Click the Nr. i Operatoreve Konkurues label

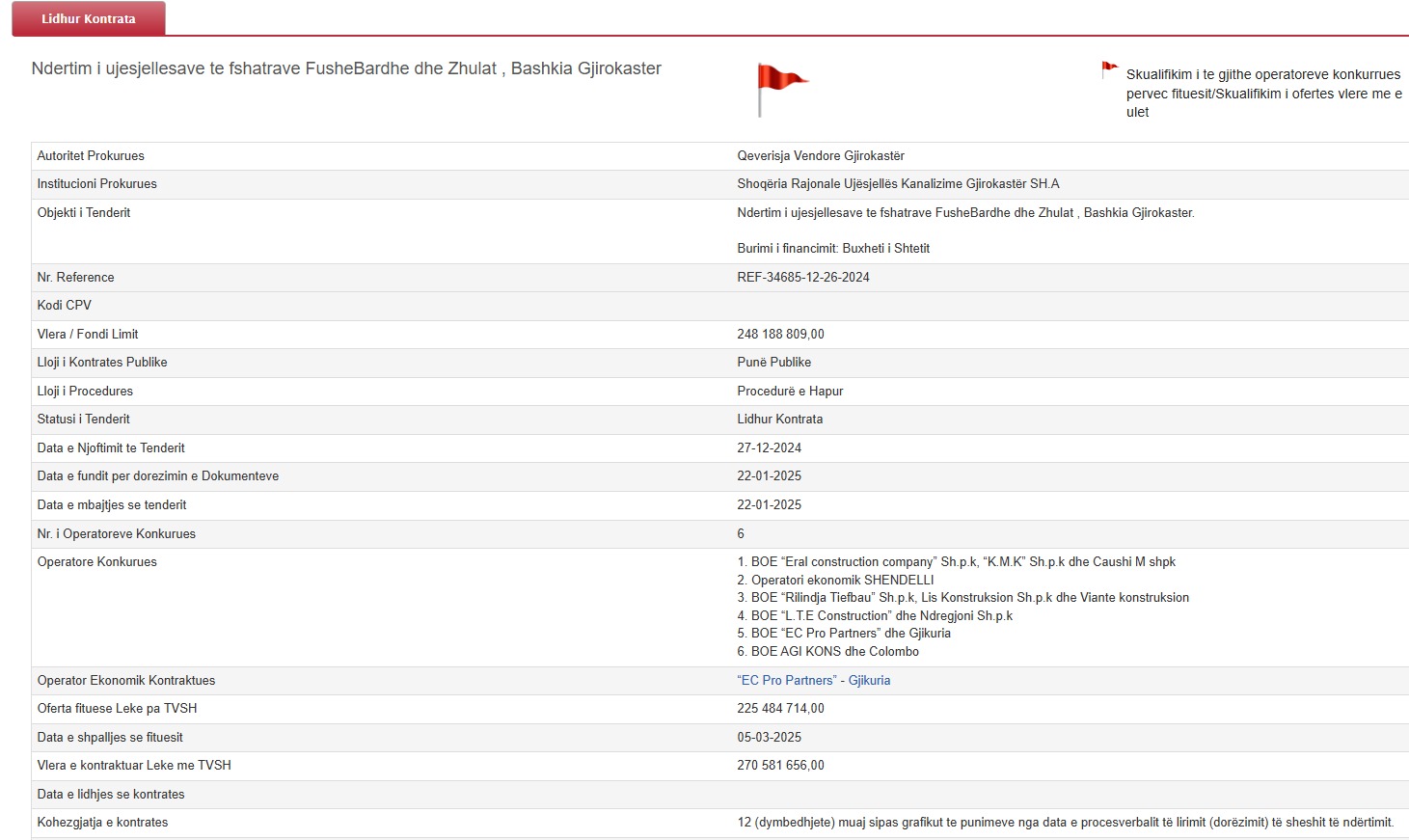coord(116,533)
